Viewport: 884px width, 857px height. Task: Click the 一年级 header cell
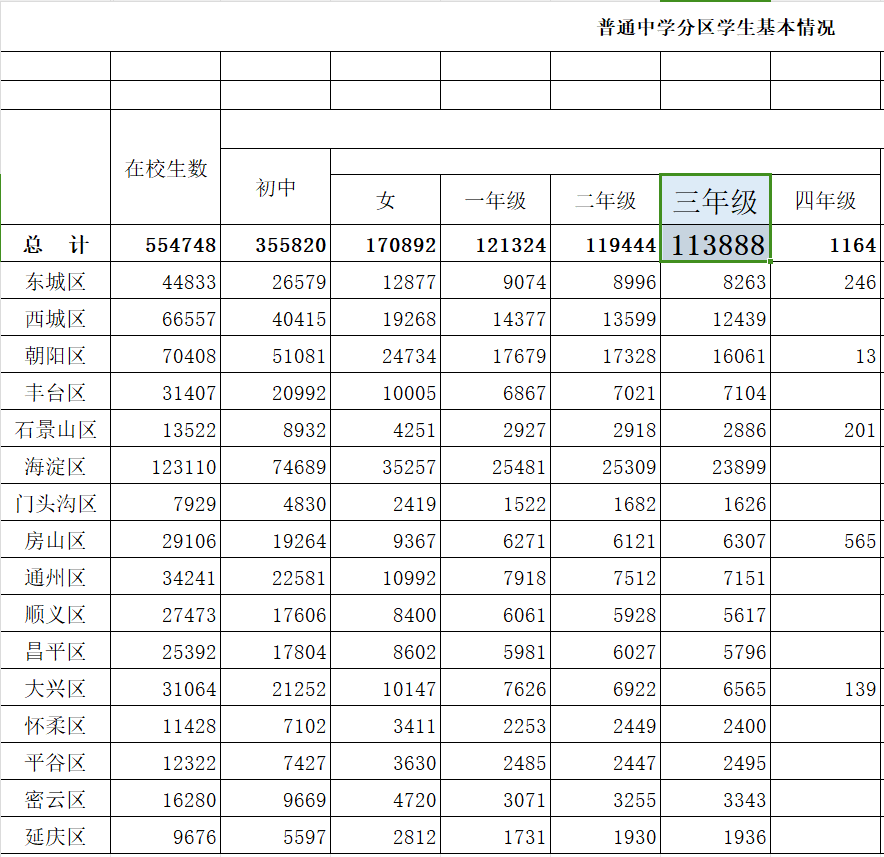495,200
